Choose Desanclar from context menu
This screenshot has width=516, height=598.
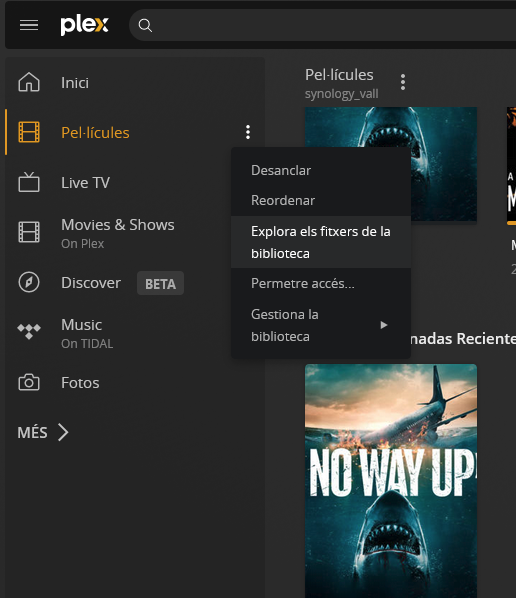click(321, 170)
